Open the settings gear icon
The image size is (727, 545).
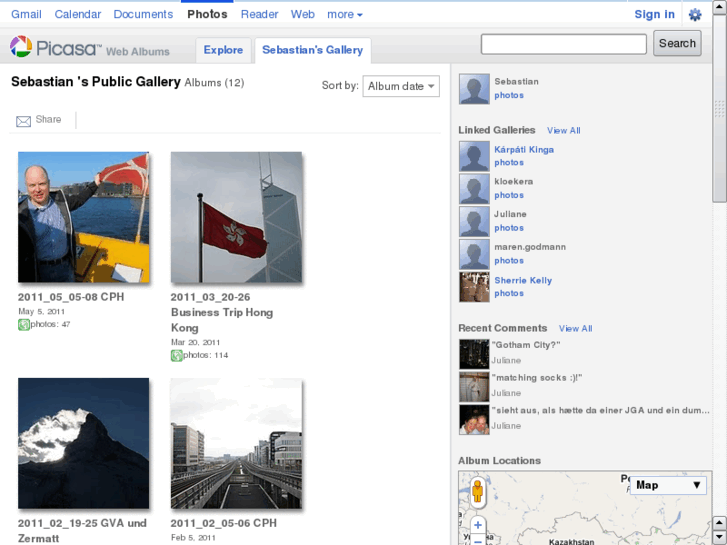[695, 15]
